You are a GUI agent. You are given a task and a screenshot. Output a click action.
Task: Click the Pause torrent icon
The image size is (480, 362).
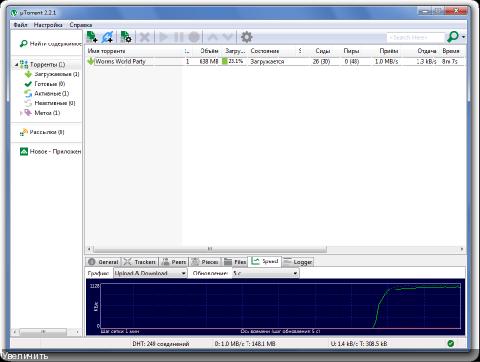click(x=179, y=37)
